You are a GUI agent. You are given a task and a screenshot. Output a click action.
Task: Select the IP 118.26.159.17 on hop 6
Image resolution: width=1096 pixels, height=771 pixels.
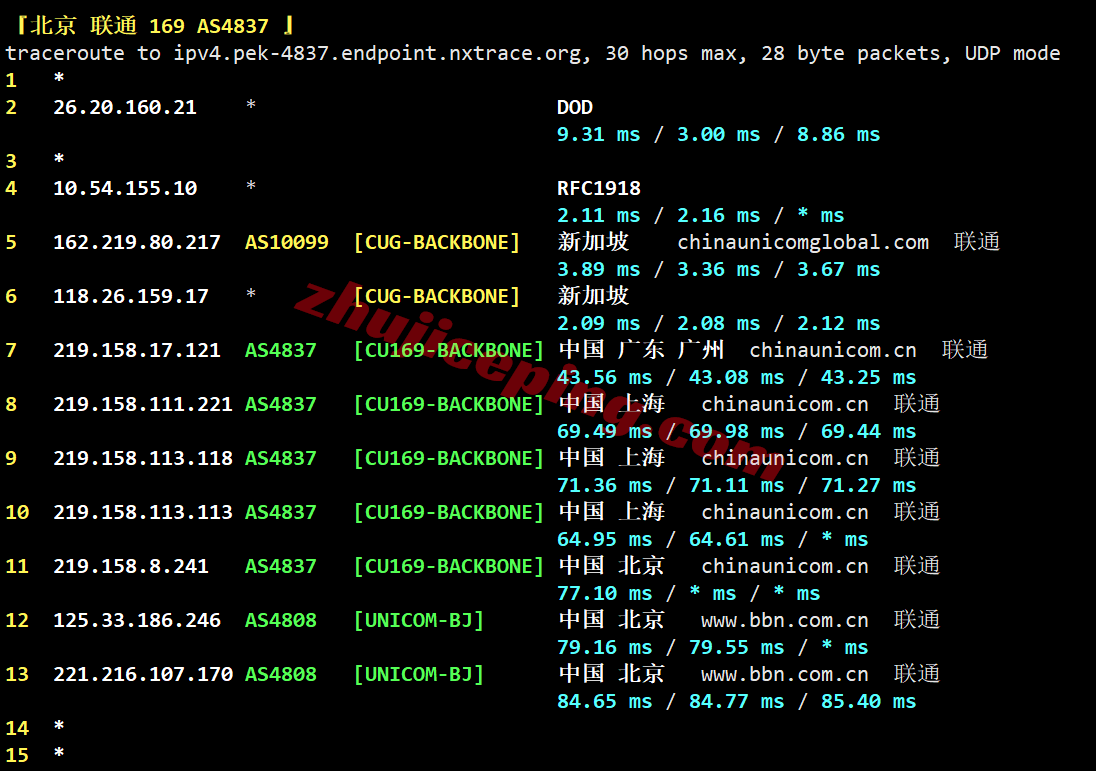pos(131,296)
